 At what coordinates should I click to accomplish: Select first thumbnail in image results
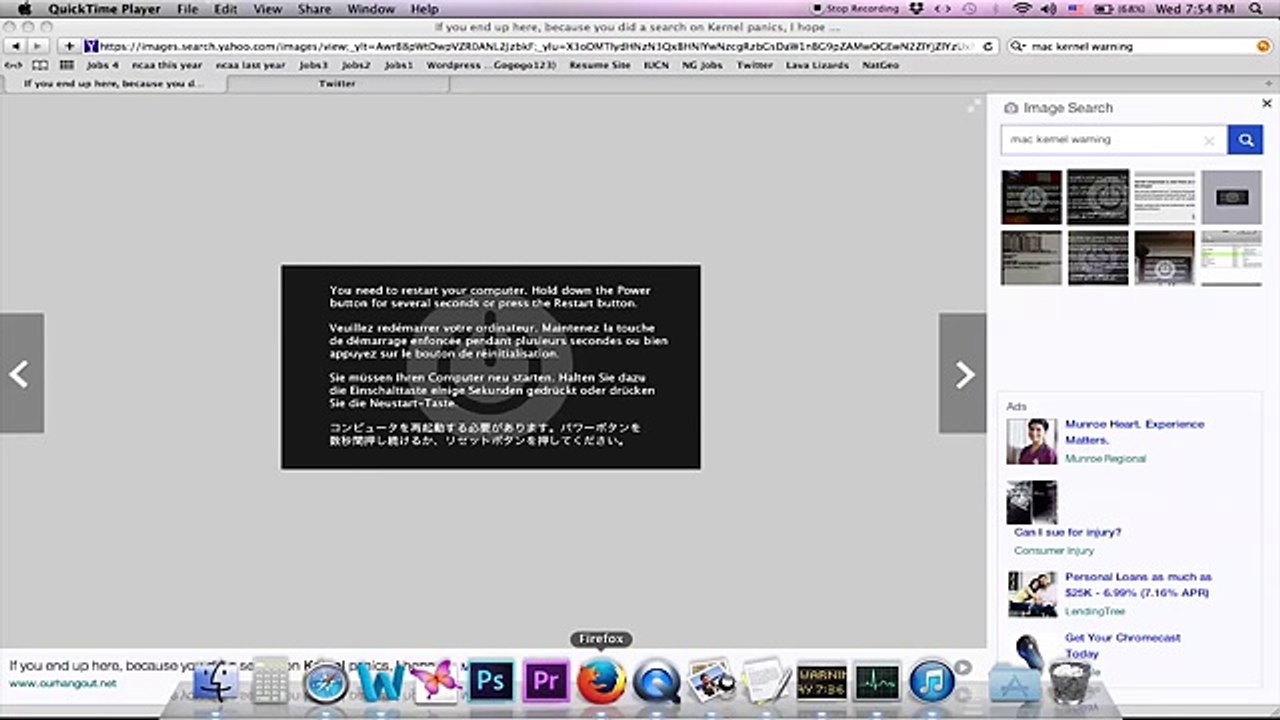pyautogui.click(x=1031, y=197)
